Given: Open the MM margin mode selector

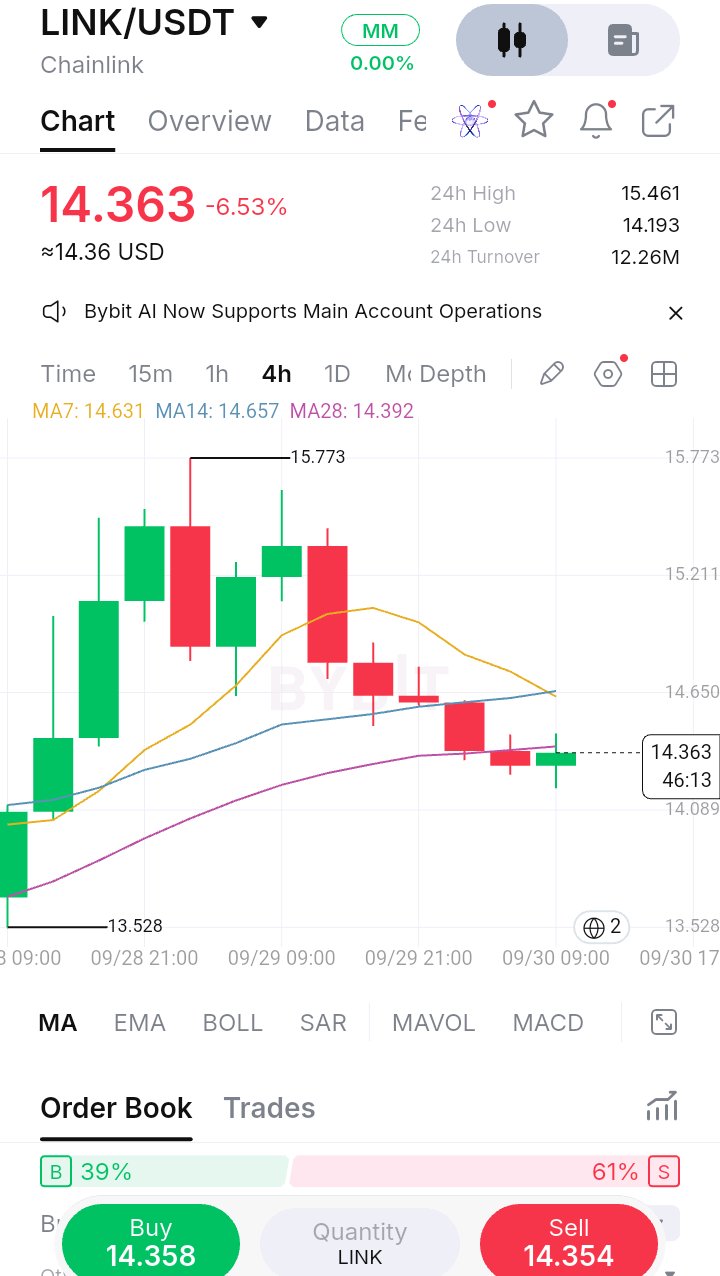Looking at the screenshot, I should pos(380,31).
